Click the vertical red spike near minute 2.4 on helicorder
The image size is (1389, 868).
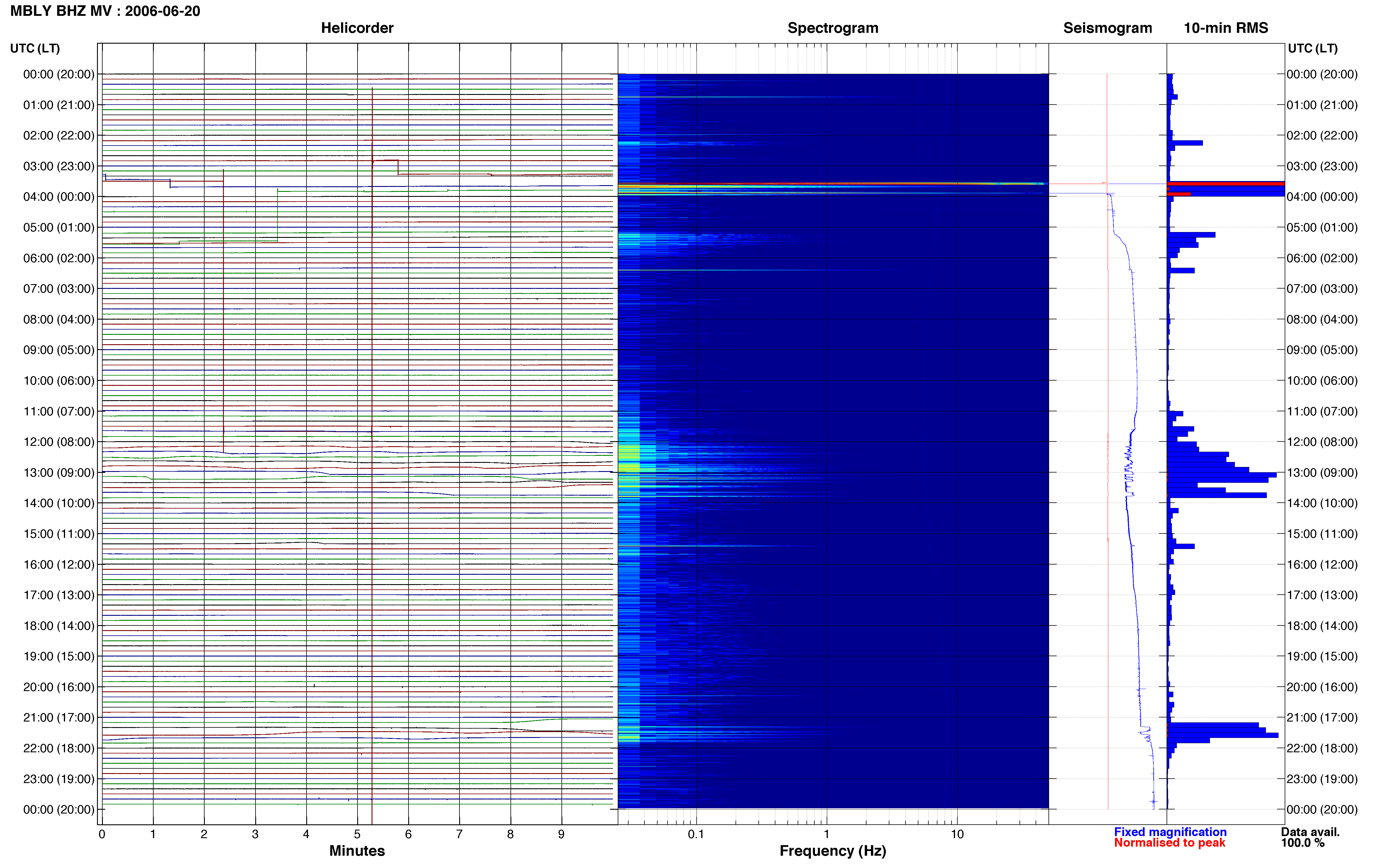point(223,310)
